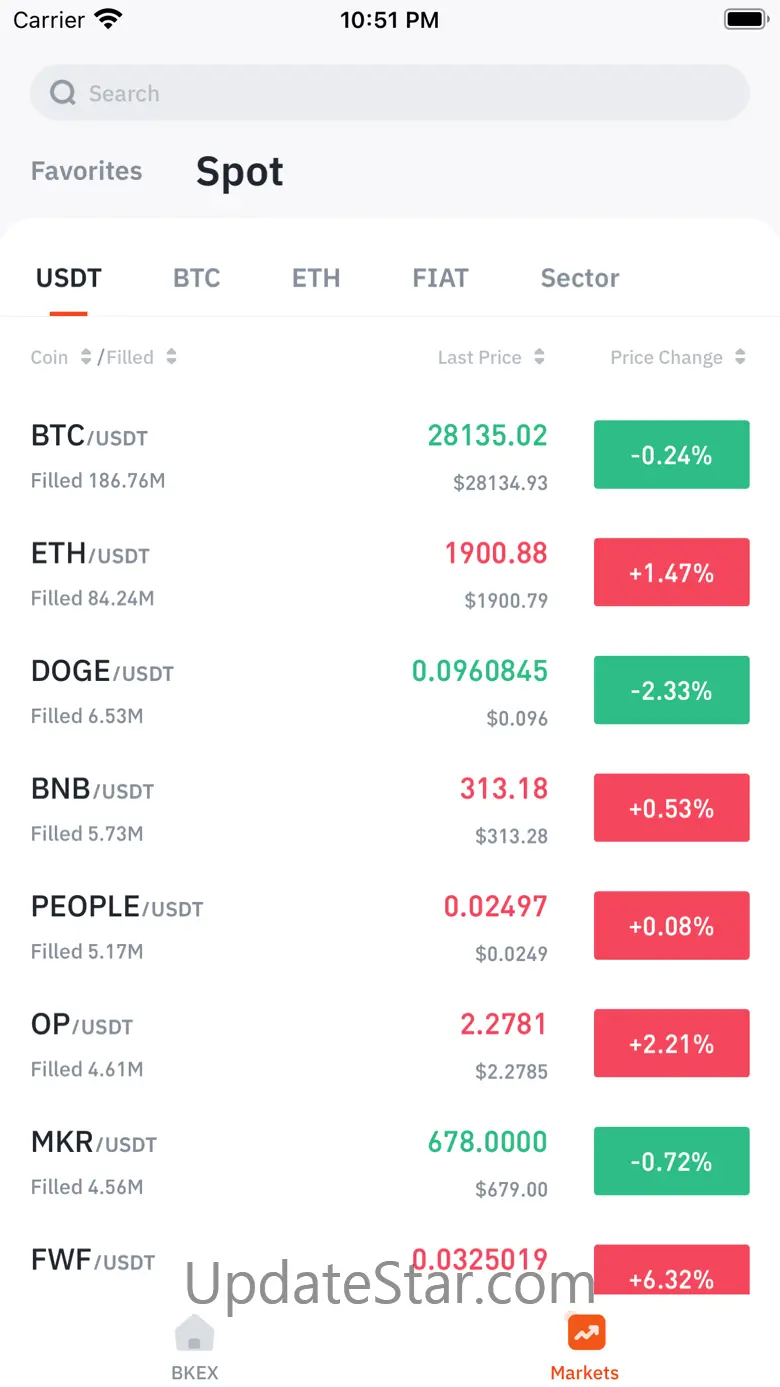780x1387 pixels.
Task: Select the FIAT market tab
Action: (440, 278)
